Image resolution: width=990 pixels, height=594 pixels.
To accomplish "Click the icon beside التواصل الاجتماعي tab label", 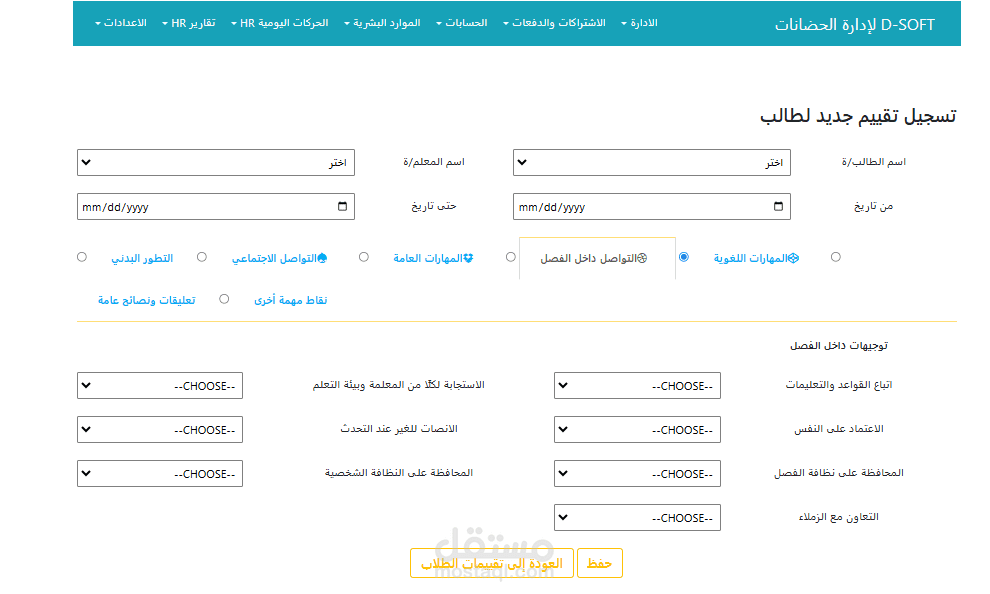I will tap(322, 258).
